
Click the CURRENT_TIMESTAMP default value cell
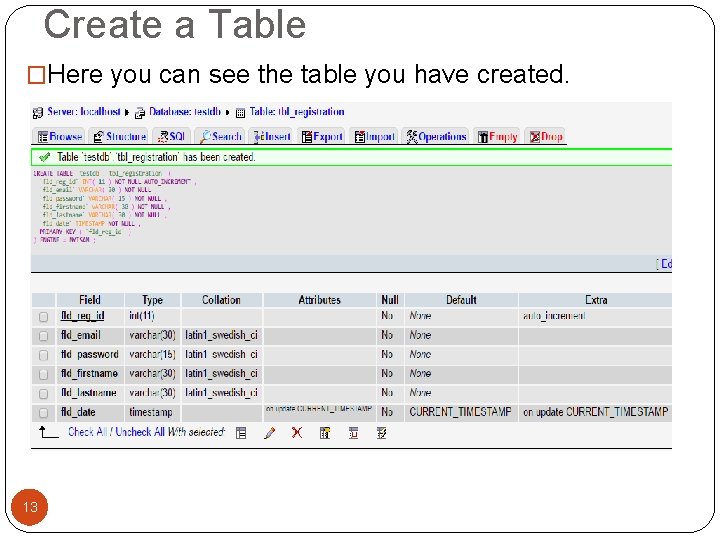(x=460, y=412)
